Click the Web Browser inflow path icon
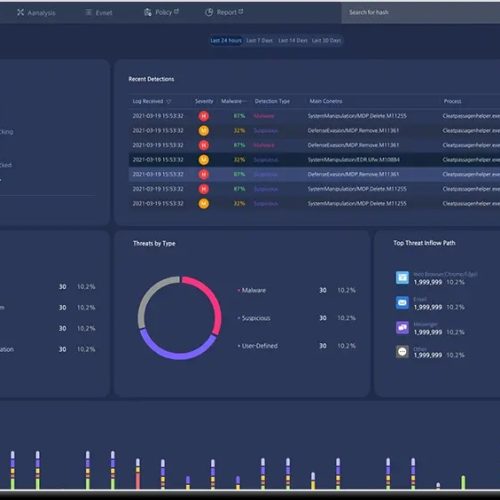 [402, 277]
